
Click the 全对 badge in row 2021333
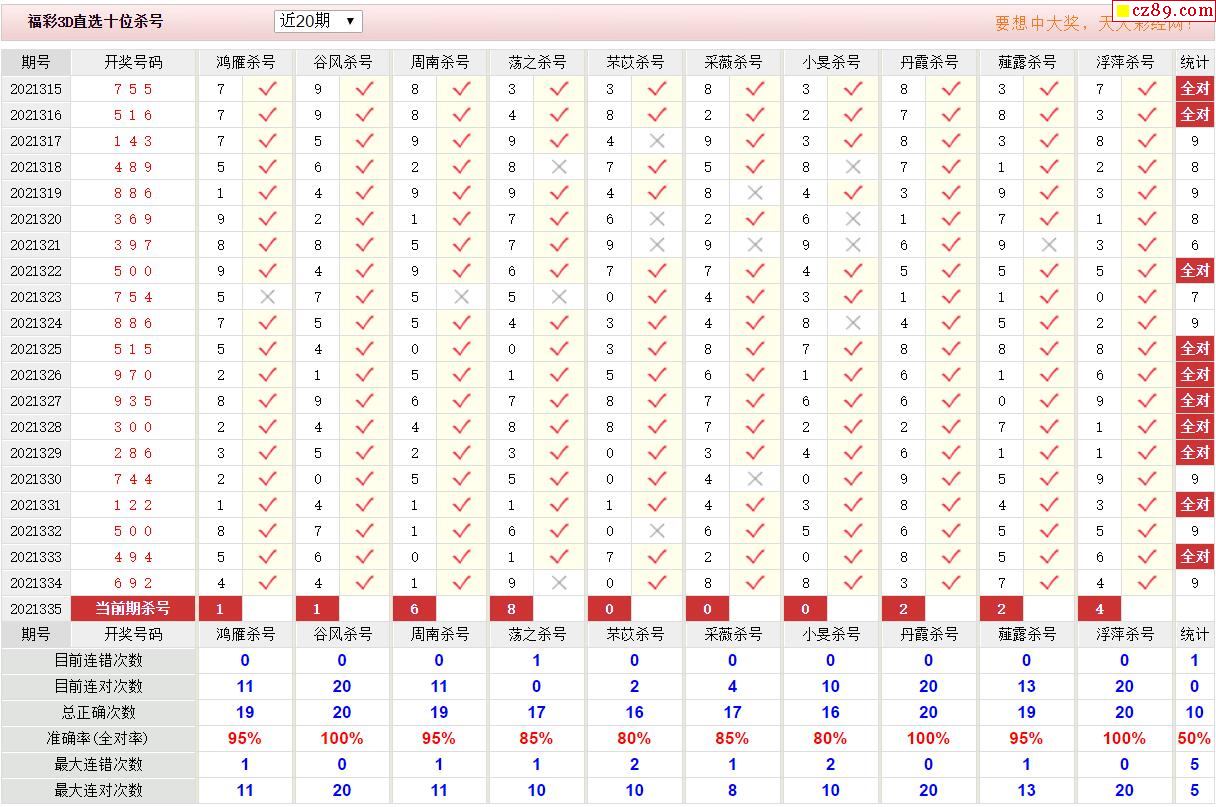click(x=1195, y=557)
